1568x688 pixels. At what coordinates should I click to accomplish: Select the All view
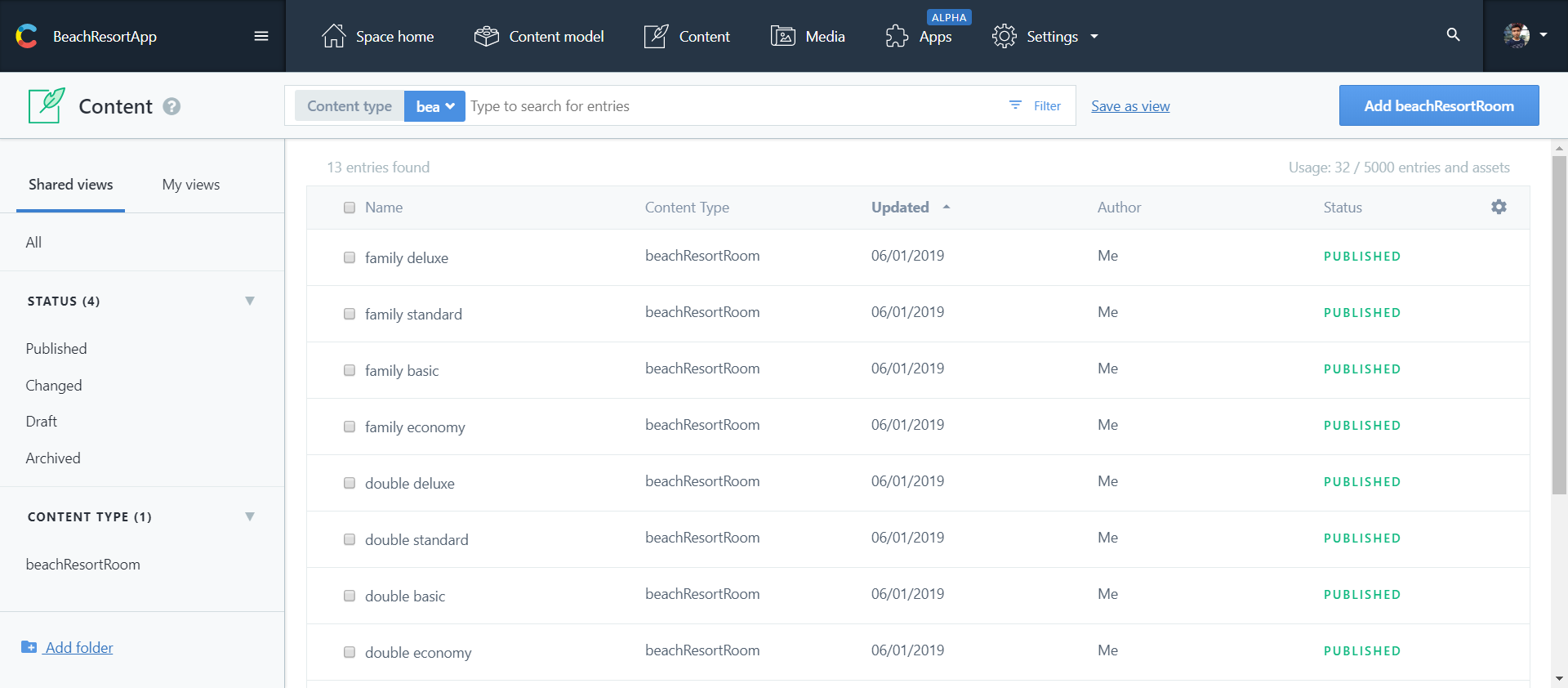coord(33,243)
